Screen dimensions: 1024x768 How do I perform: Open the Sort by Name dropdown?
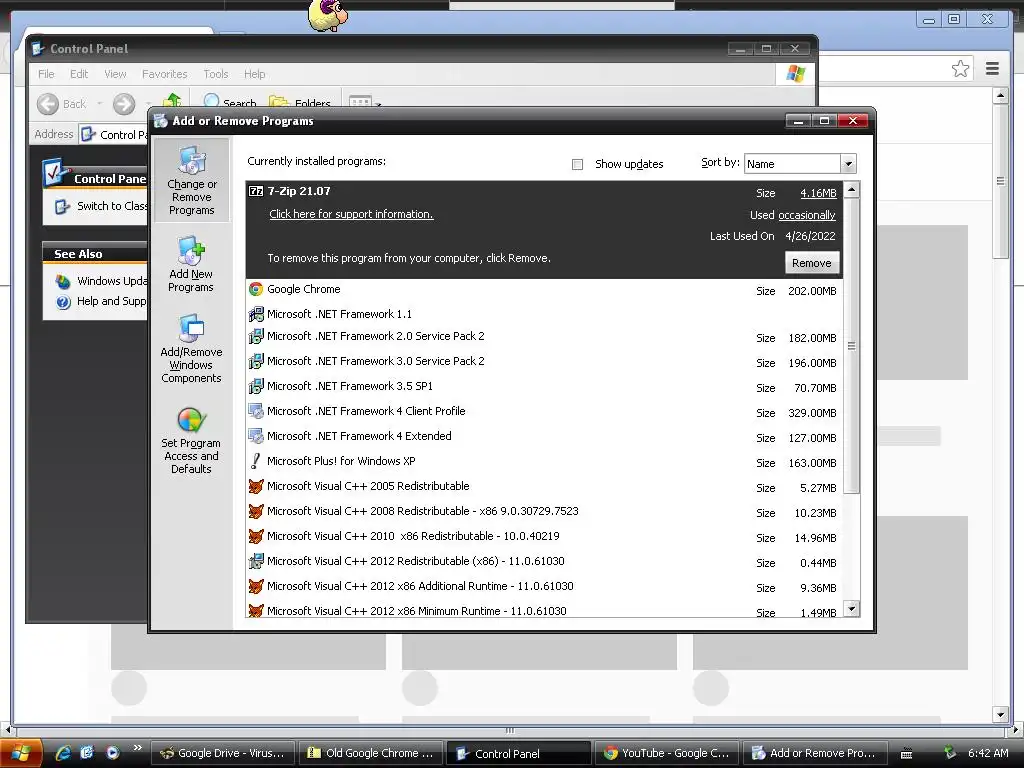coord(848,163)
